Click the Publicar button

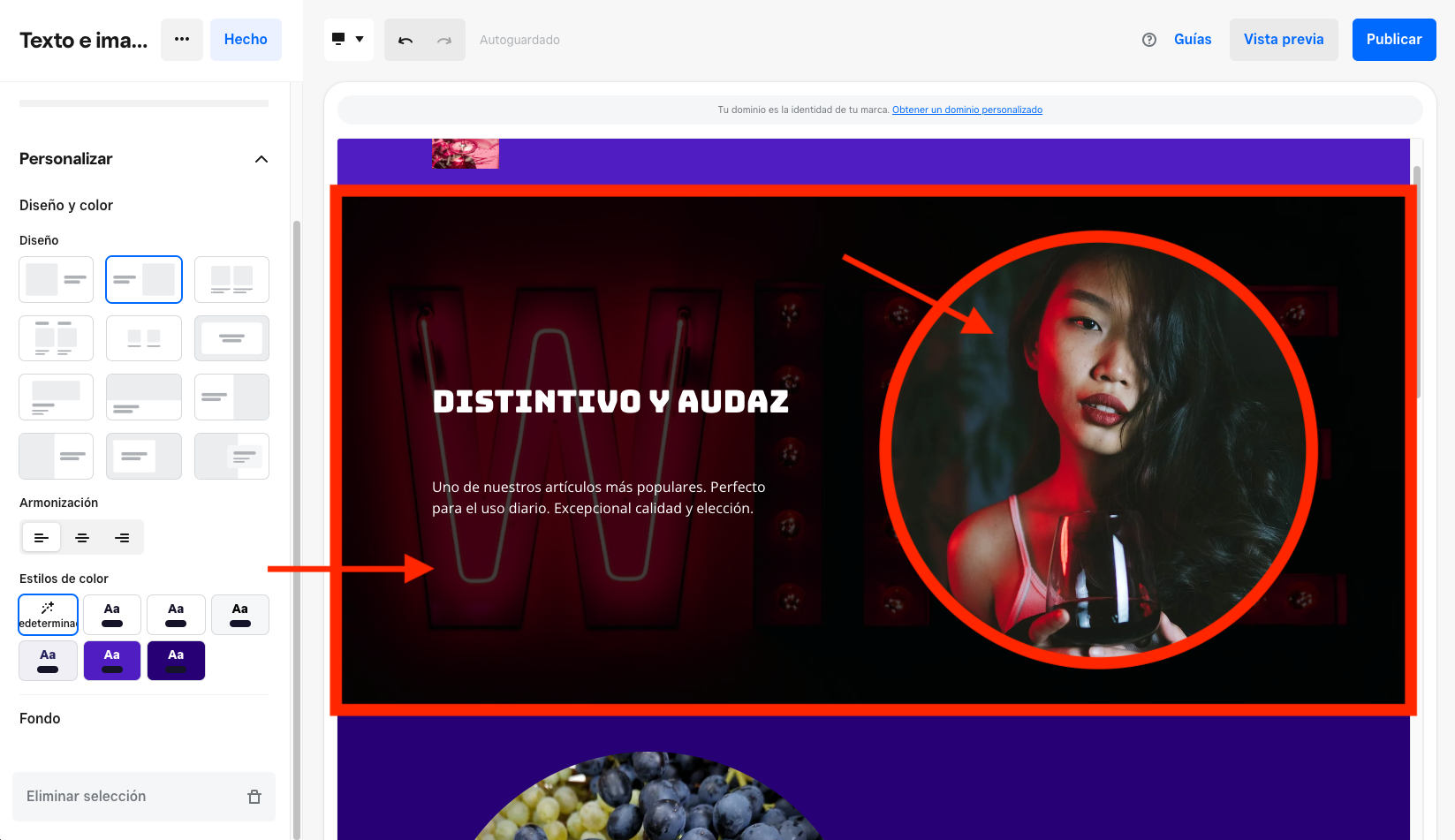[1394, 40]
